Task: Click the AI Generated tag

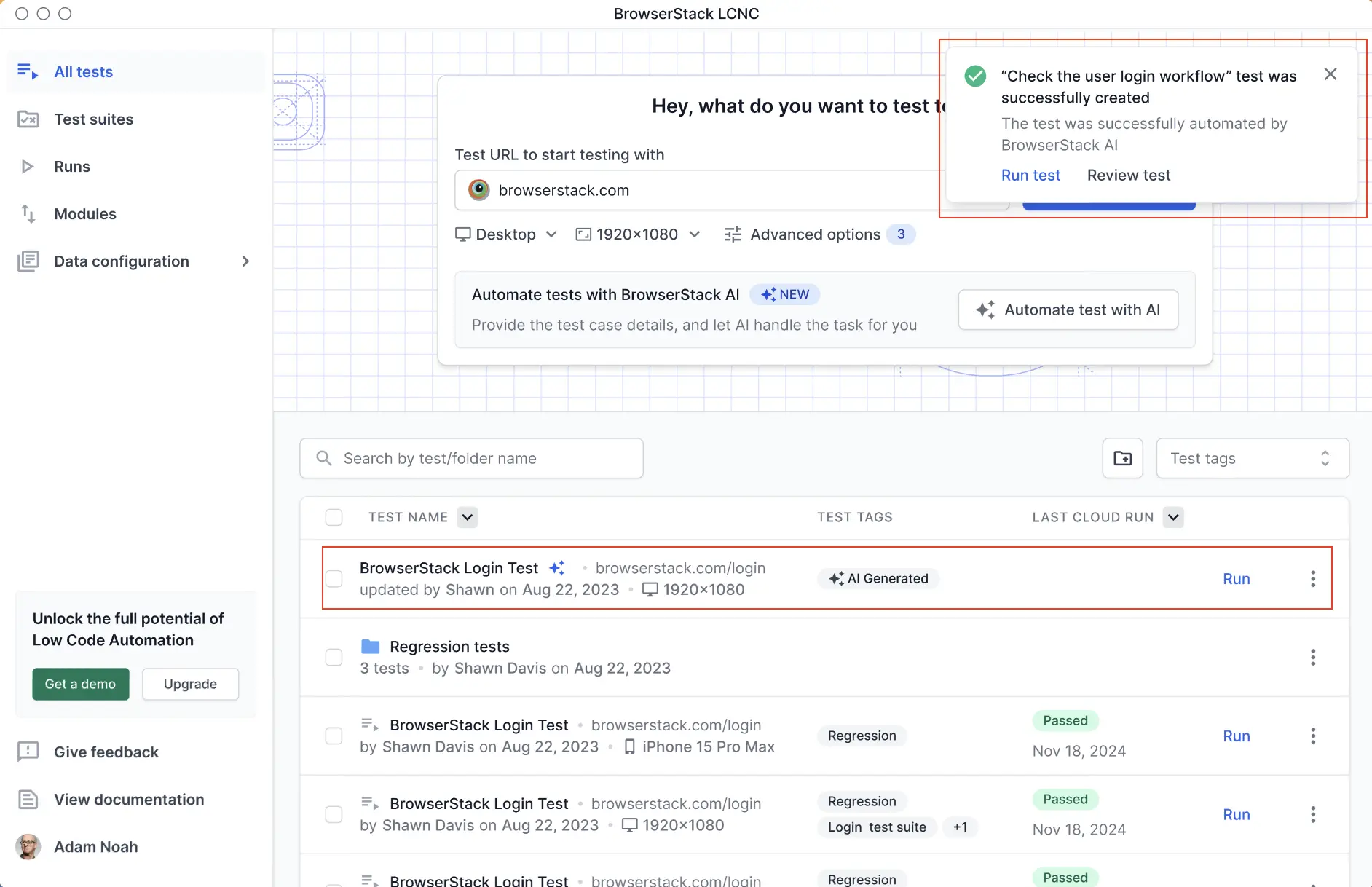Action: 878,579
